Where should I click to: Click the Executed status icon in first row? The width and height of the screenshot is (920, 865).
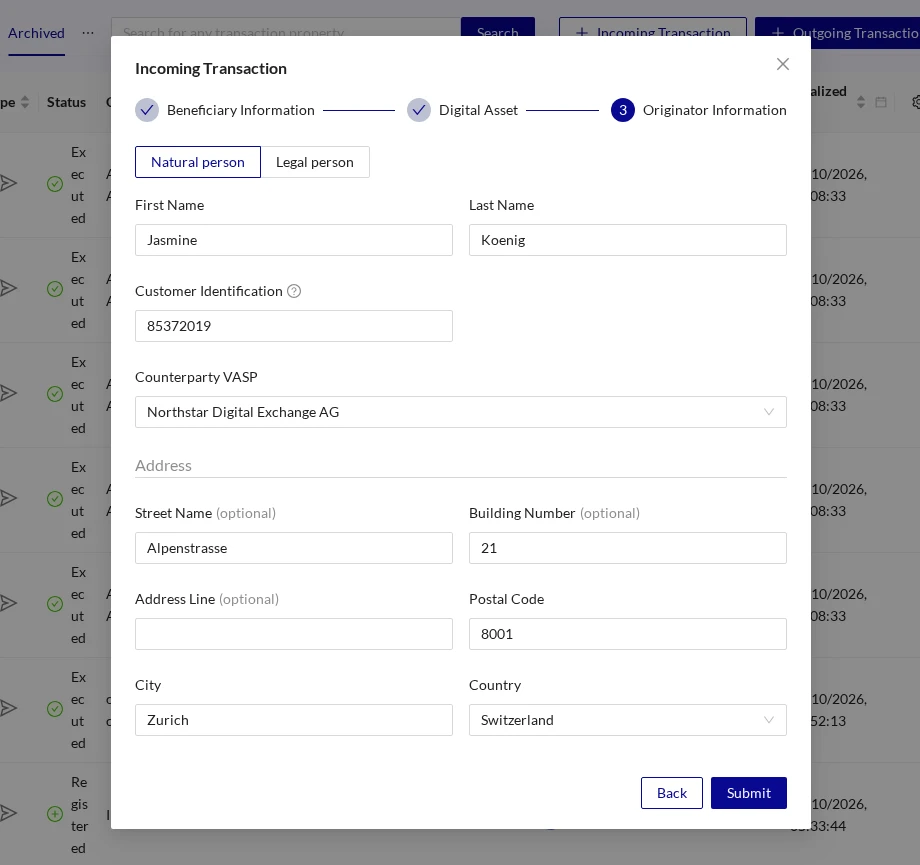55,184
